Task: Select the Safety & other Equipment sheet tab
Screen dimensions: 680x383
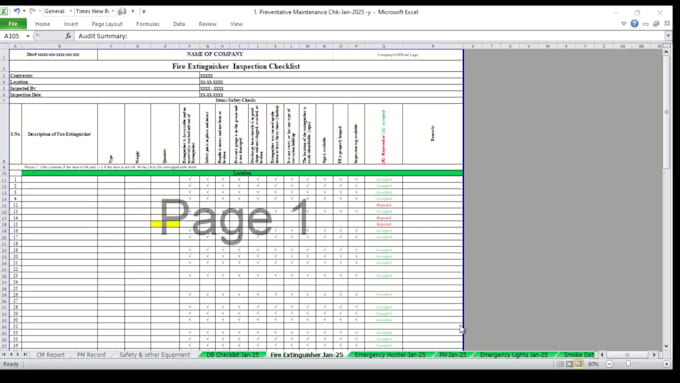Action: pyautogui.click(x=155, y=355)
